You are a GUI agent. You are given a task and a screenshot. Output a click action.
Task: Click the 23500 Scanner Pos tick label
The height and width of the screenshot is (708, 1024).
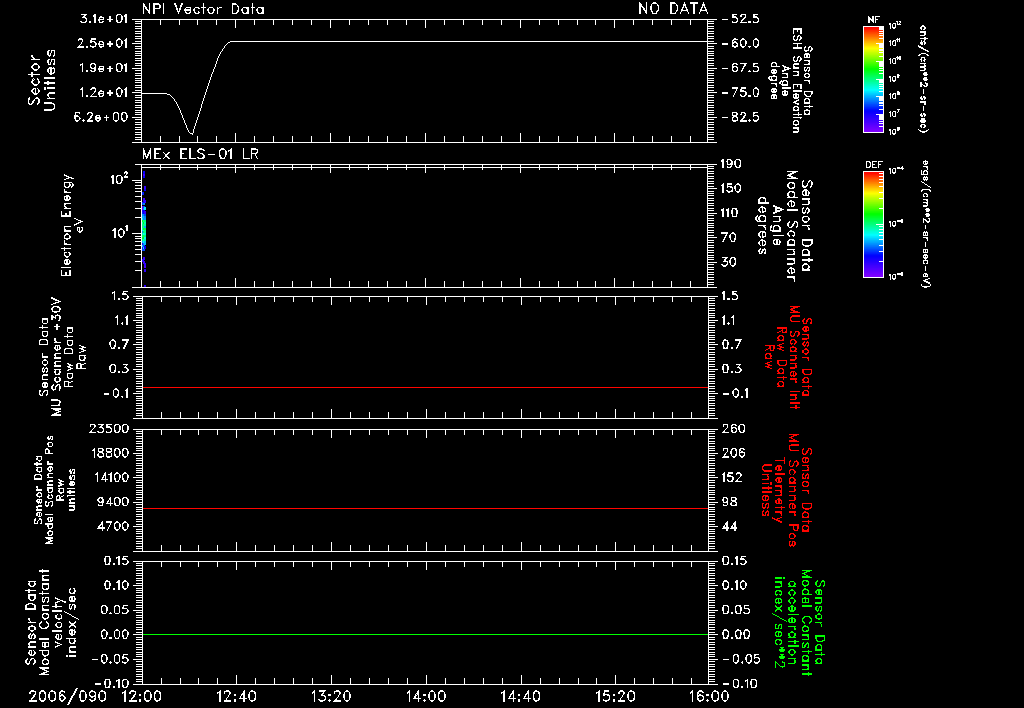(109, 428)
